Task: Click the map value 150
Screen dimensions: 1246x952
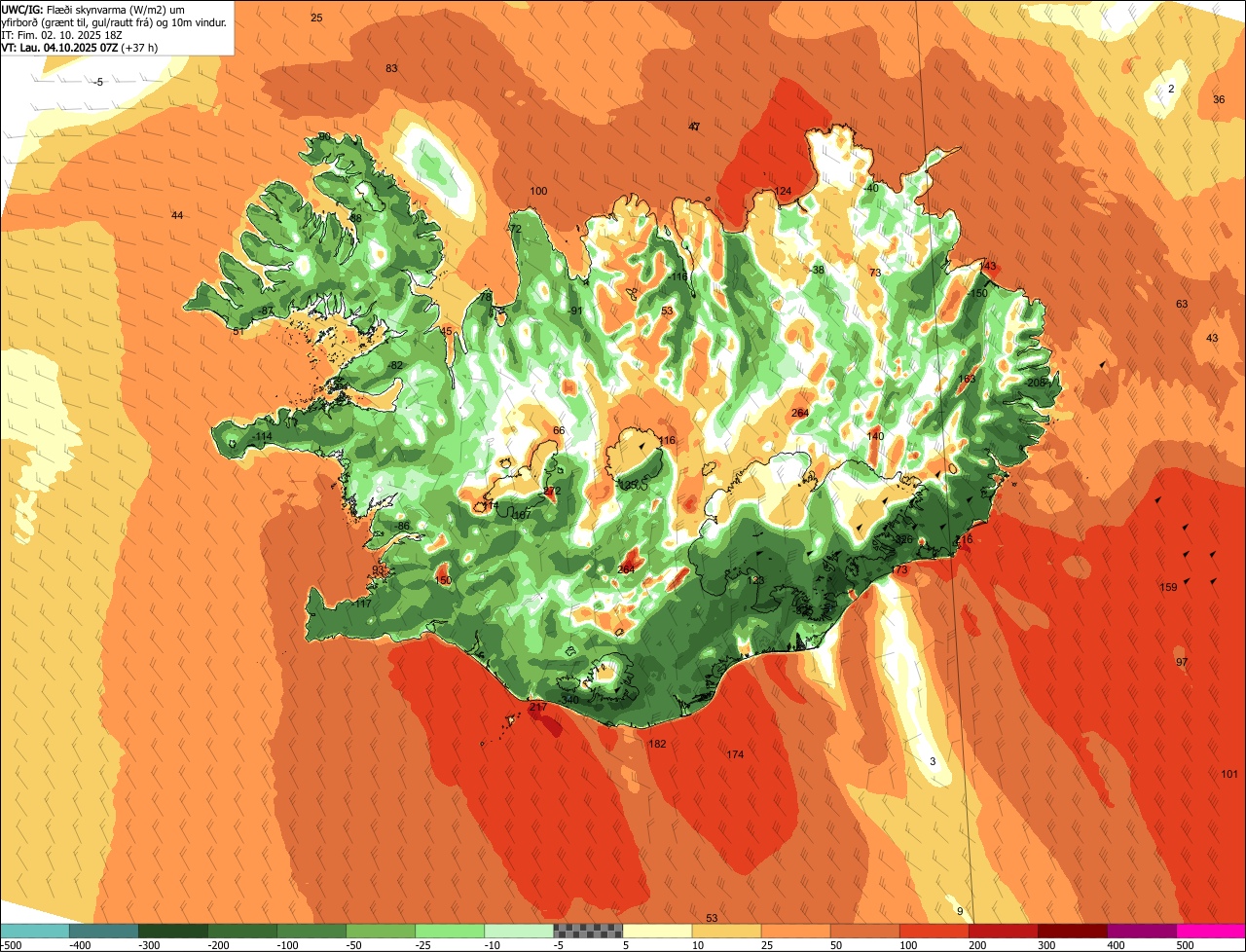Action: 443,580
